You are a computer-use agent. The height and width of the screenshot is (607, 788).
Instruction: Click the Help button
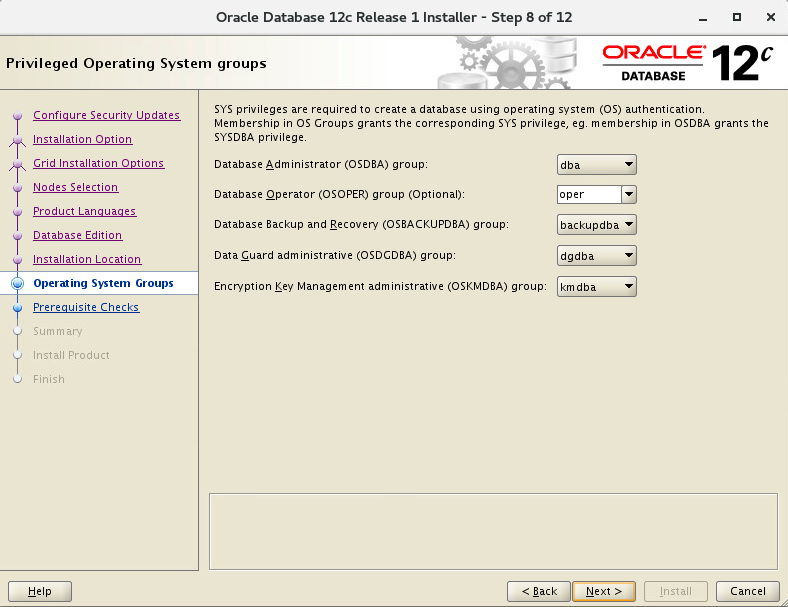coord(40,591)
